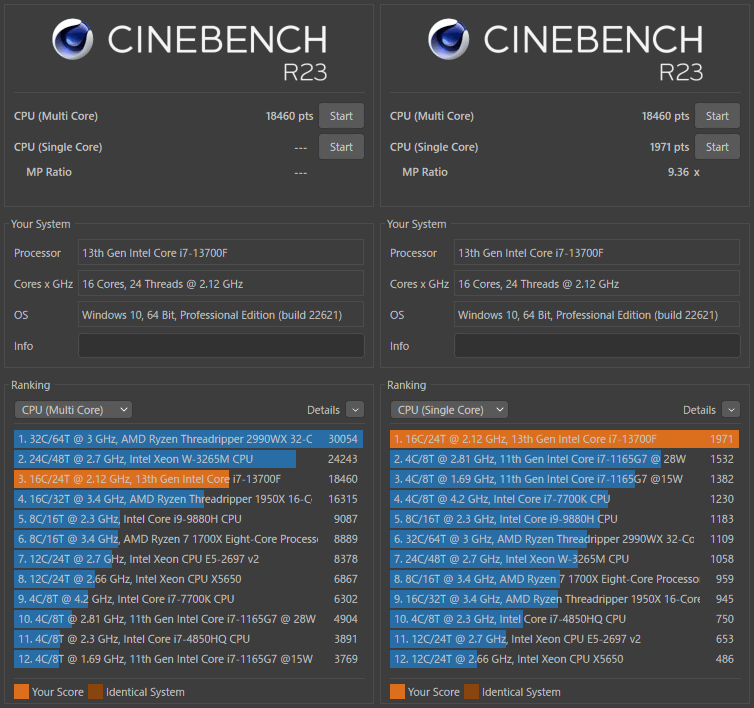
Task: Click the Cores x GHz field in right window
Action: pyautogui.click(x=597, y=284)
